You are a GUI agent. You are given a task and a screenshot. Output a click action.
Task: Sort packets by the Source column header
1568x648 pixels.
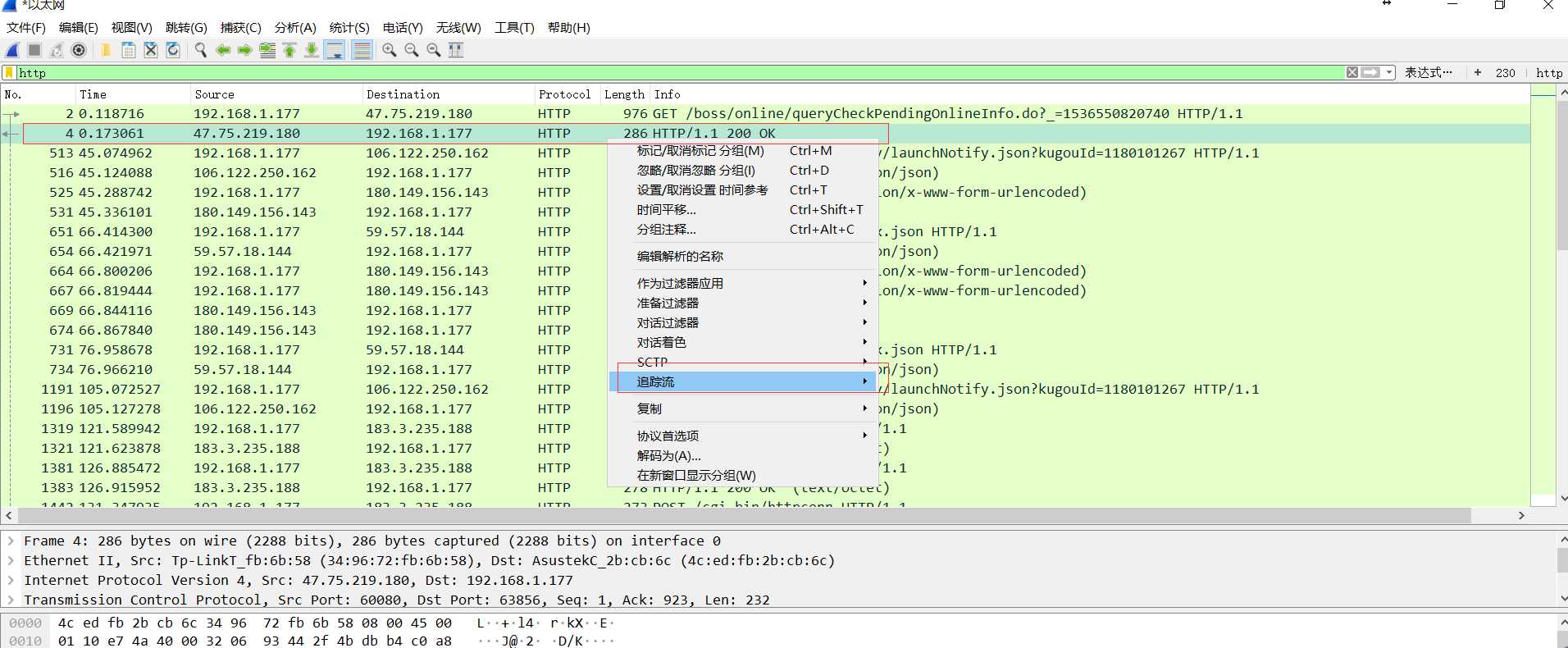tap(276, 94)
